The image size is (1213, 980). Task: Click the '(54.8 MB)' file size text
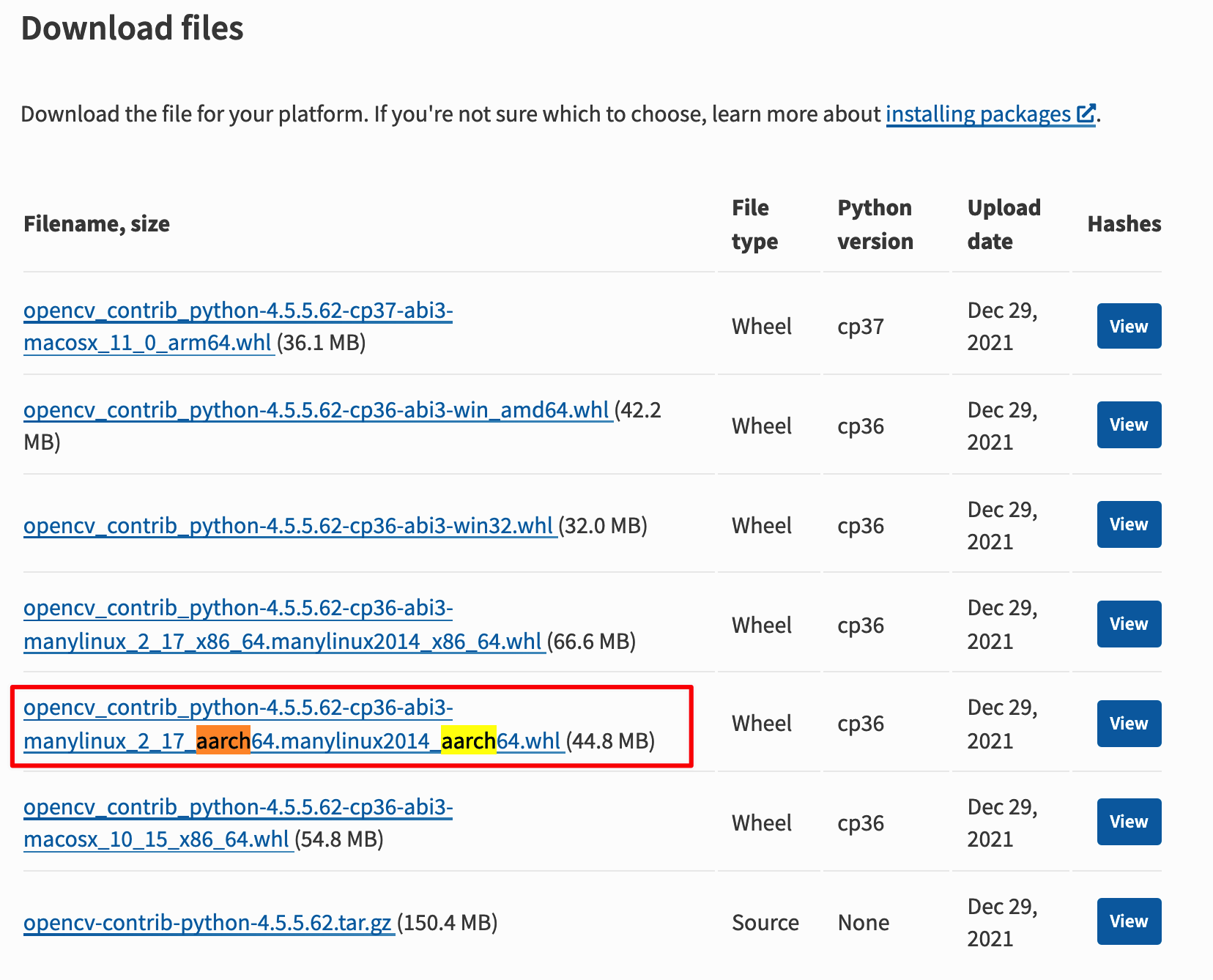coord(340,839)
